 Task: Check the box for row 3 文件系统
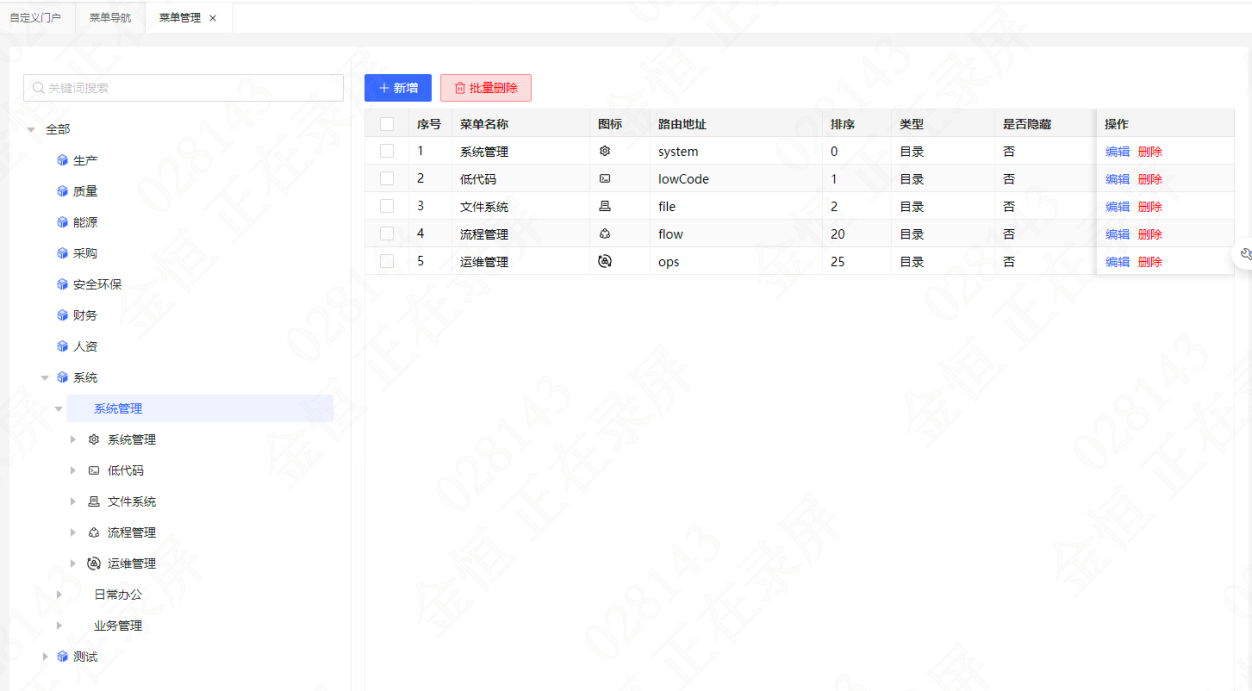click(x=387, y=206)
